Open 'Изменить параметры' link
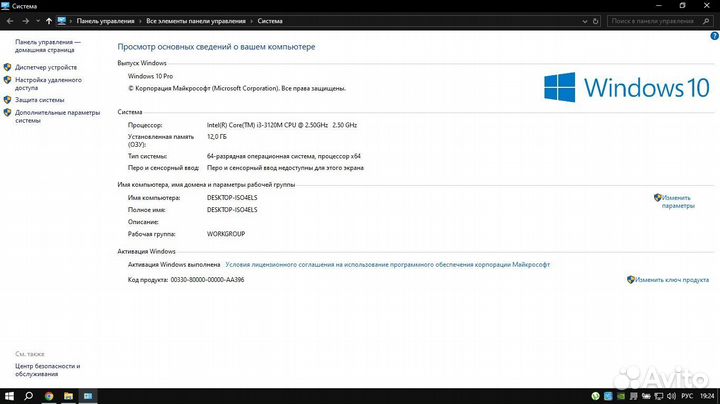Screen dimensions: 720x404 pyautogui.click(x=678, y=202)
